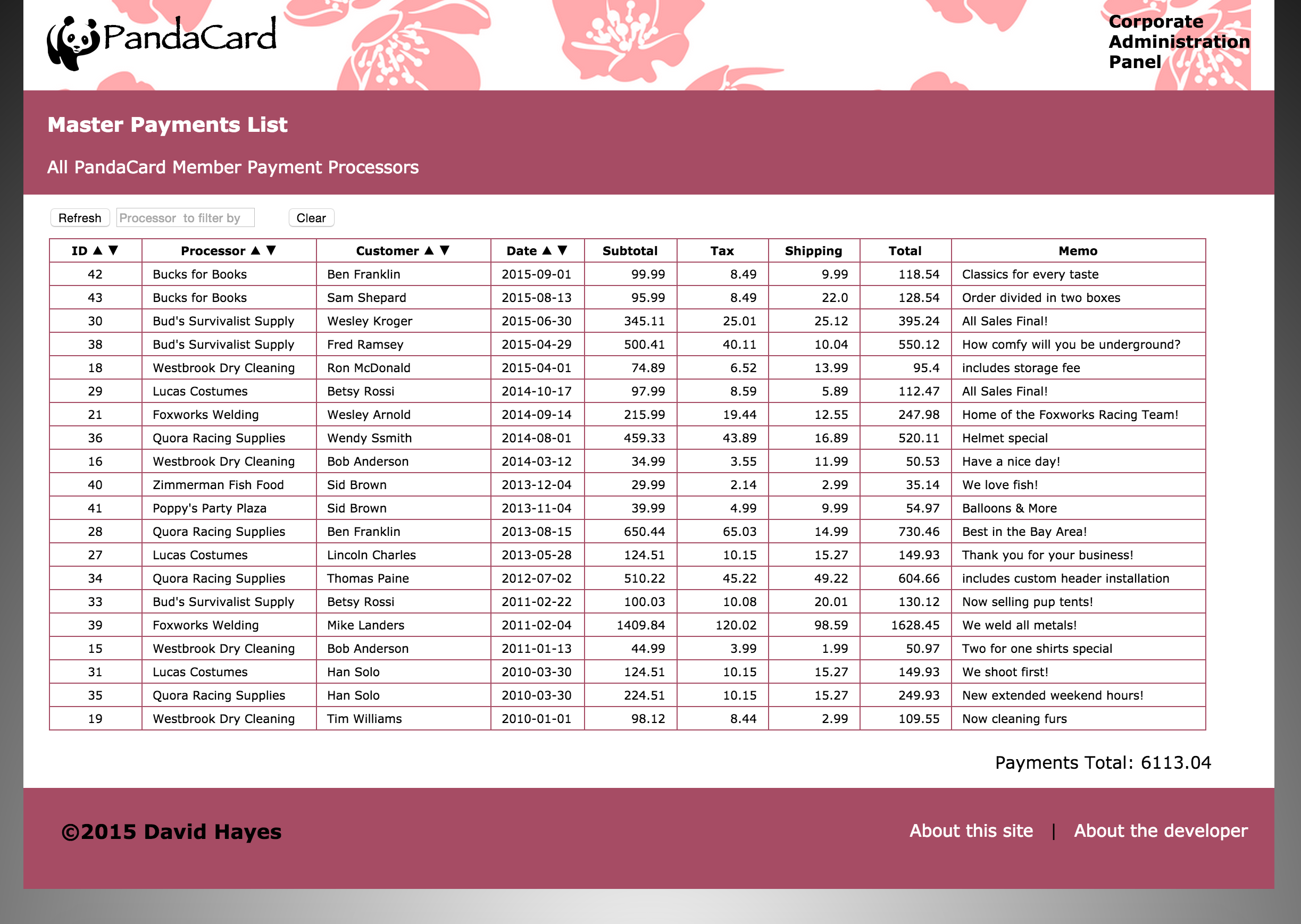Screen dimensions: 1301x924
Task: Focus the Processor filter input field
Action: click(x=185, y=218)
